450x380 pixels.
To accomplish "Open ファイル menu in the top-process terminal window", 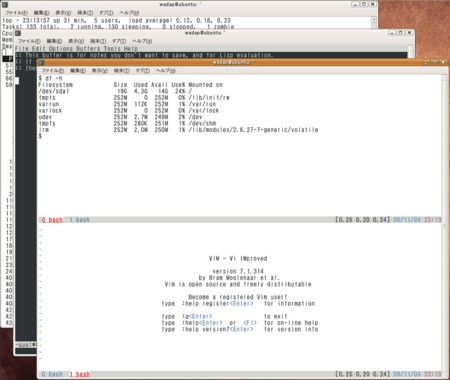I will tap(16, 13).
